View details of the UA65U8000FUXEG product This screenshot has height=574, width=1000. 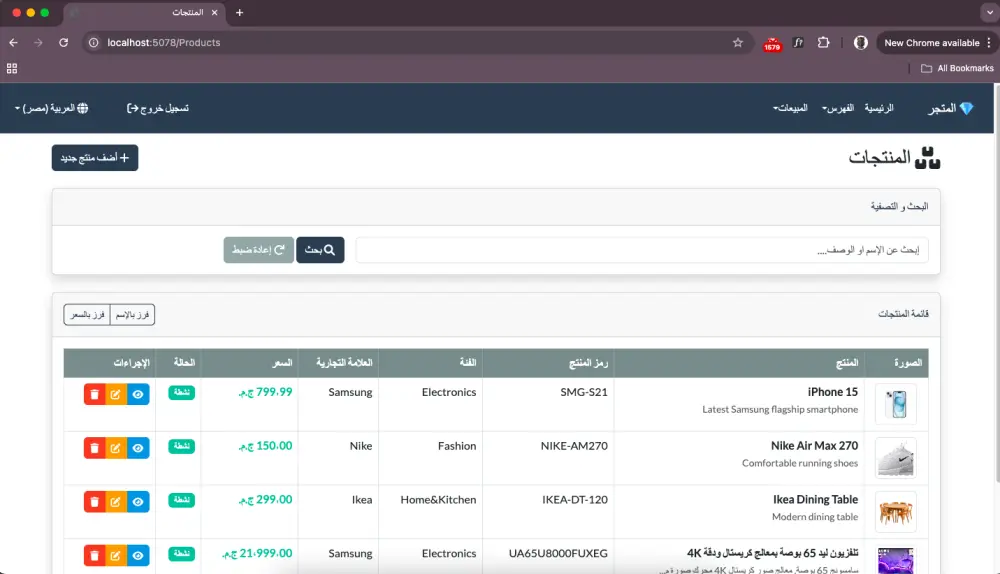coord(138,556)
